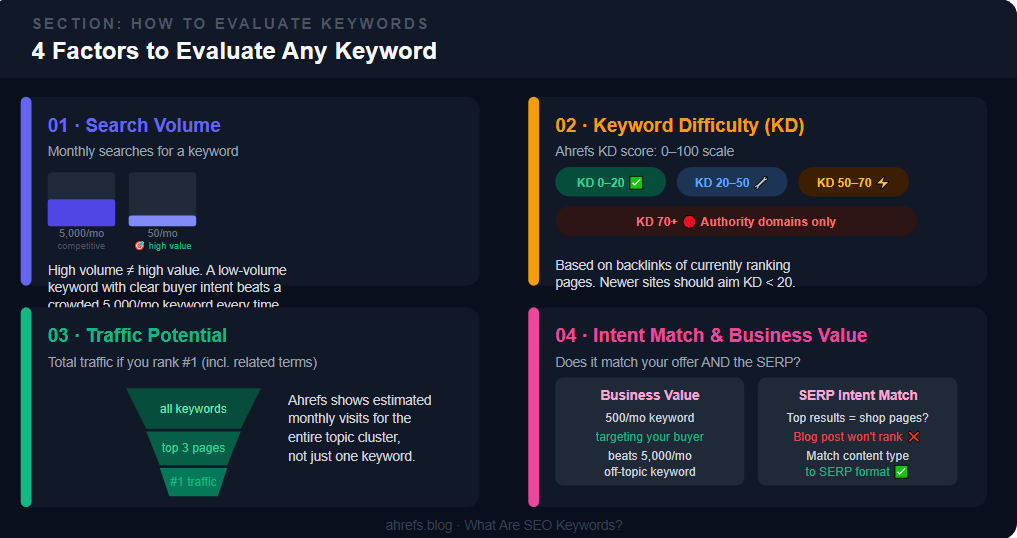This screenshot has height=538, width=1017.
Task: Click the green checkmark in KD 0–20
Action: (x=636, y=183)
